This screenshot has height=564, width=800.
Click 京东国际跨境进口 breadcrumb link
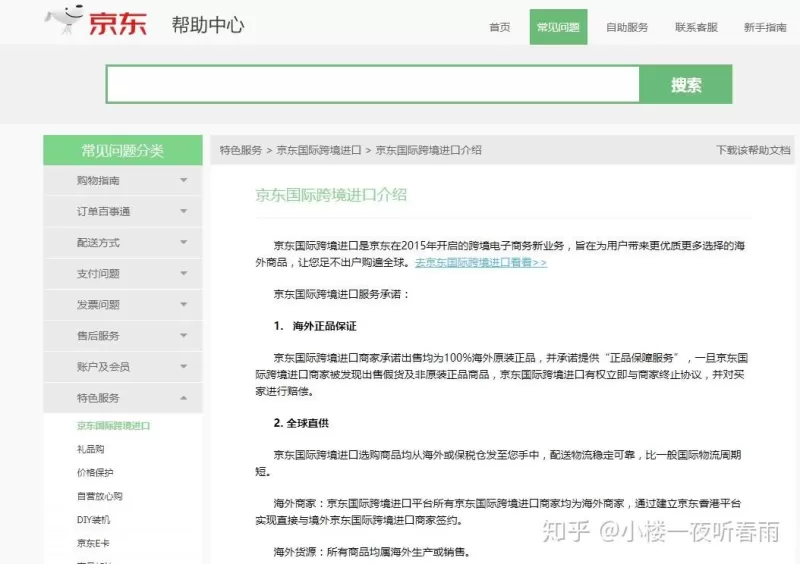[319, 150]
